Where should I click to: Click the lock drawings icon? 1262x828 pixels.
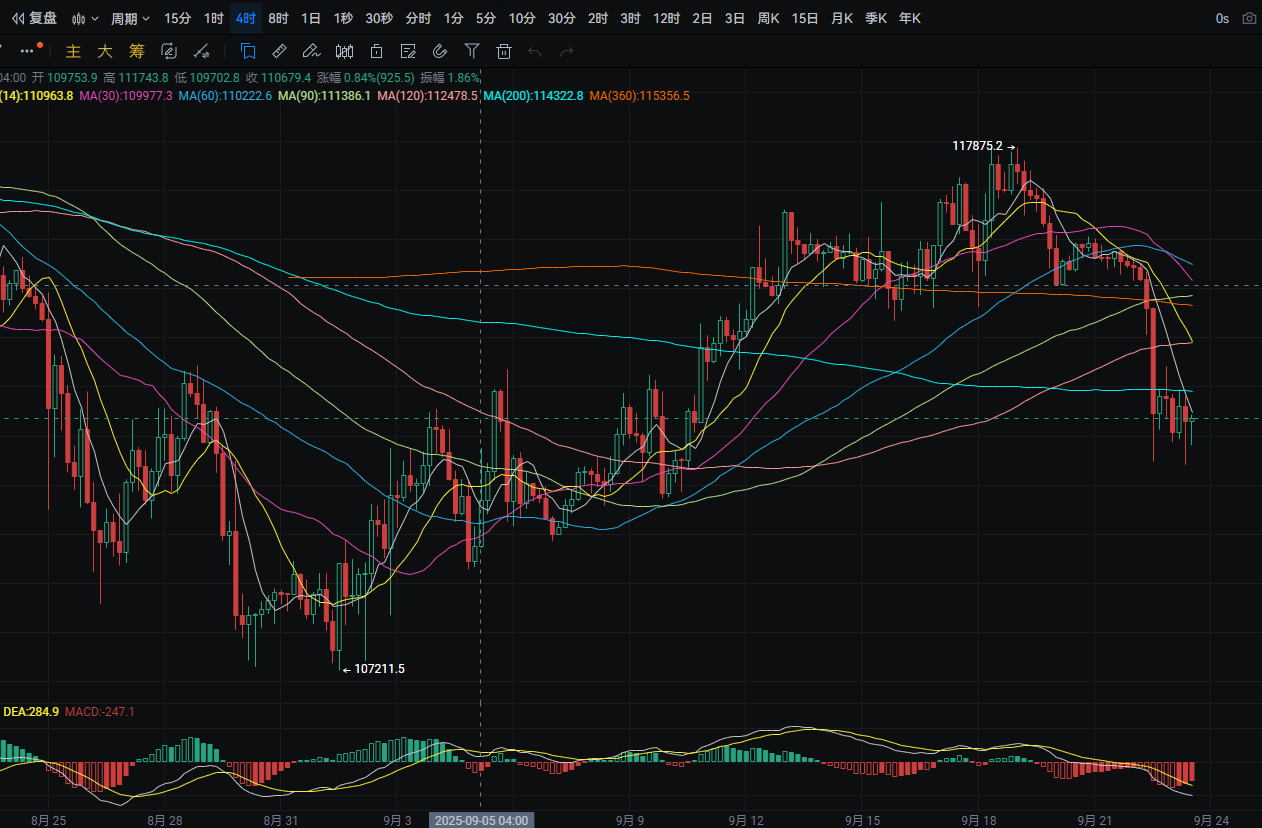pos(376,51)
